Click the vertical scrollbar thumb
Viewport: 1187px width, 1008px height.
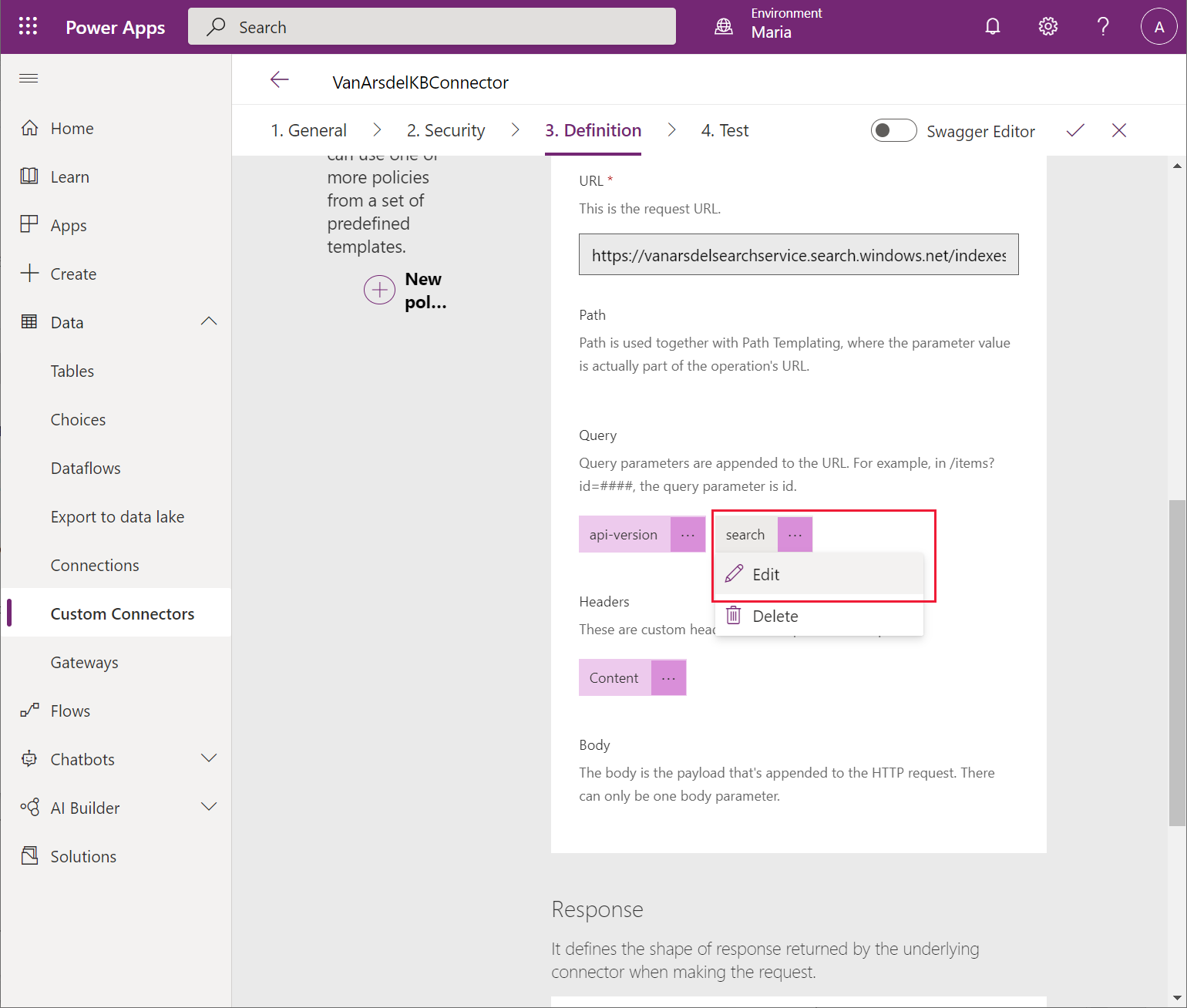[x=1177, y=663]
